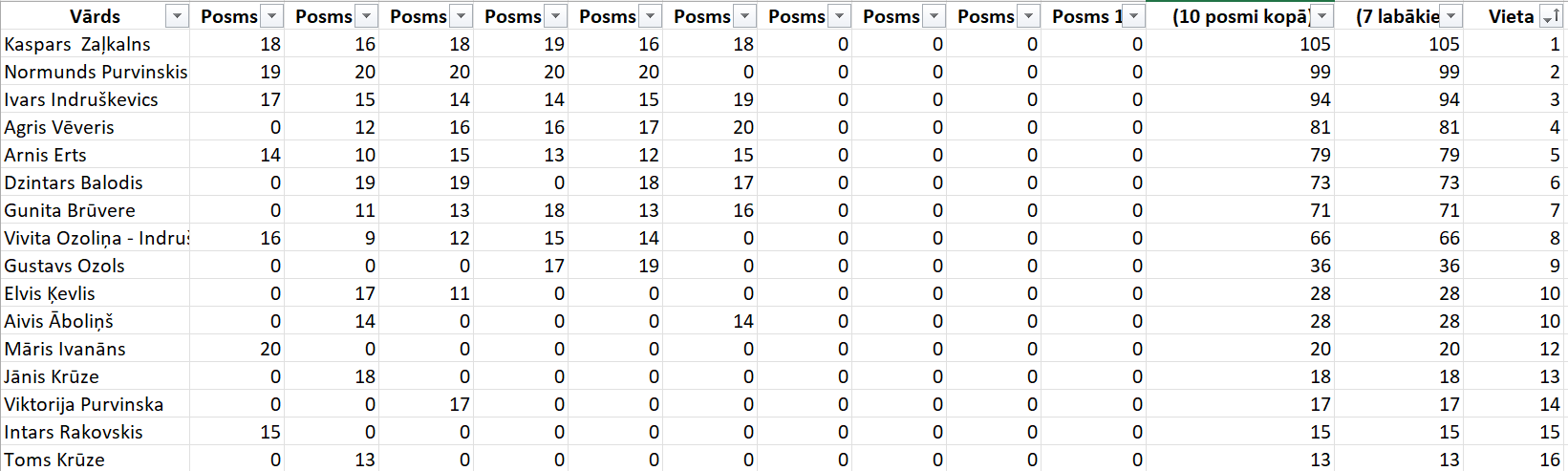
Task: Select the Toms Krūze name cell
Action: tap(95, 460)
